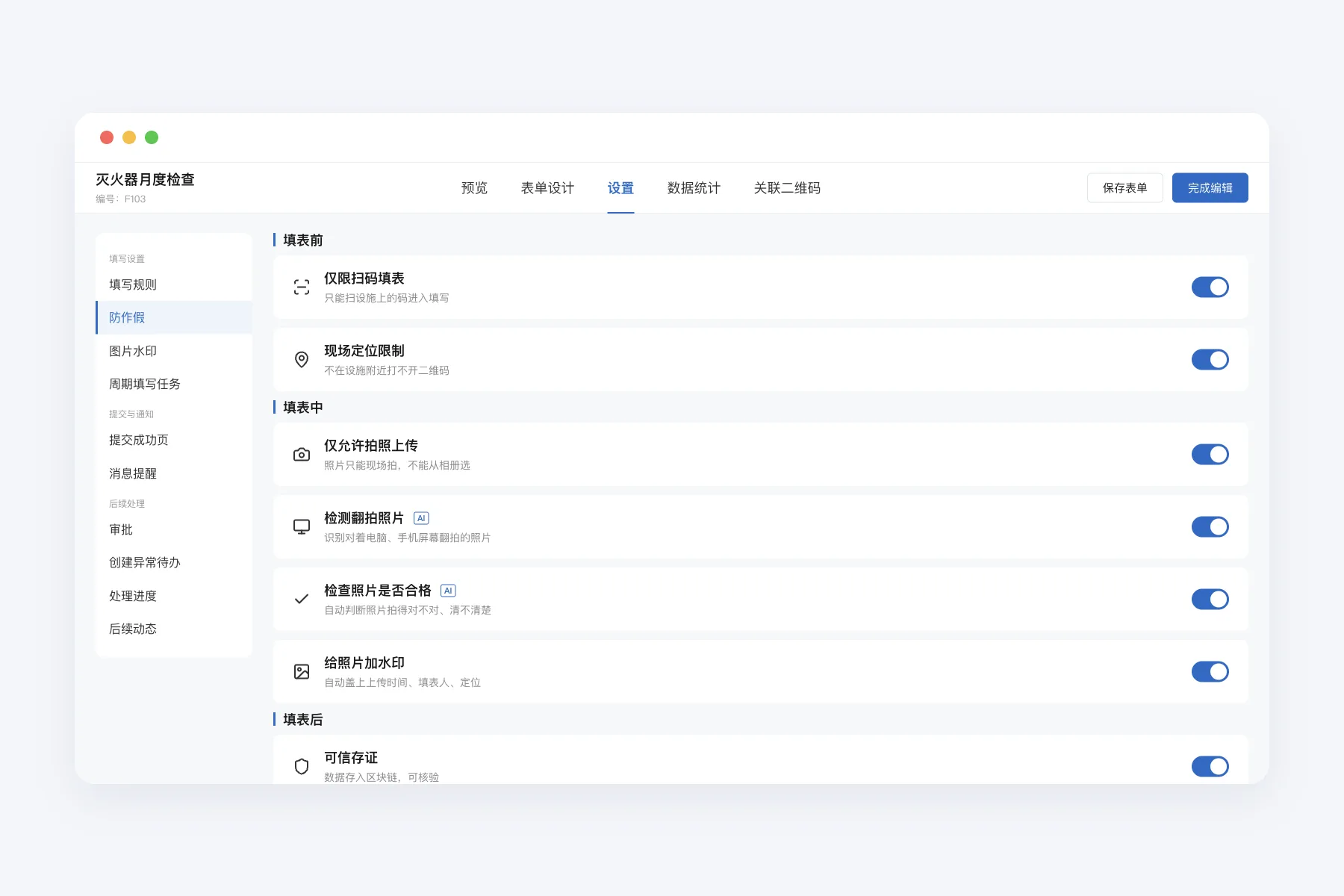The image size is (1344, 896).
Task: Click the location pin icon beside 现场定位限制
Action: click(x=302, y=360)
